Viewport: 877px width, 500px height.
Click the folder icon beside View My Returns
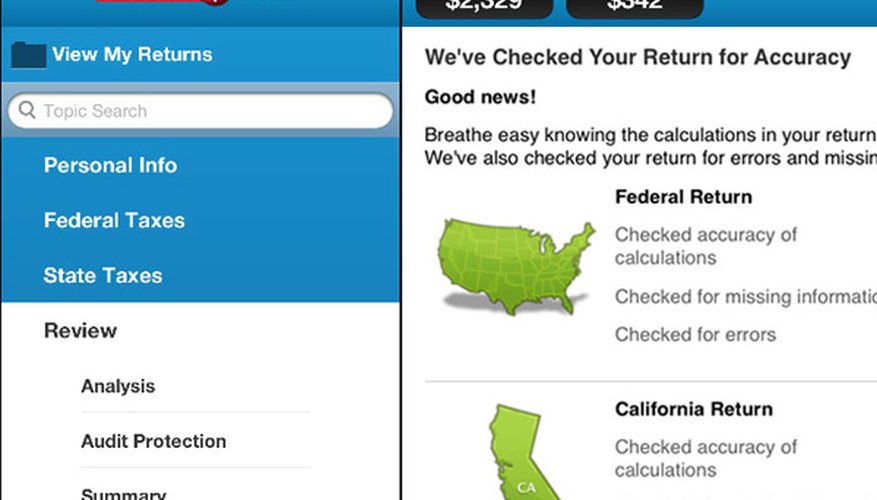point(29,55)
